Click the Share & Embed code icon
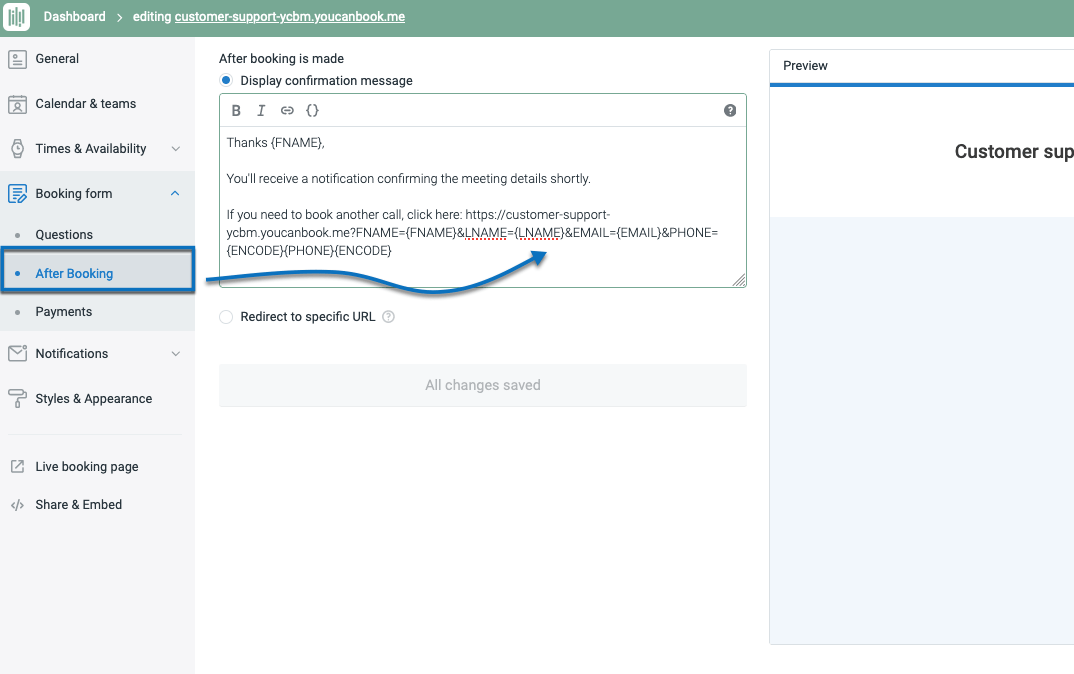 click(17, 504)
